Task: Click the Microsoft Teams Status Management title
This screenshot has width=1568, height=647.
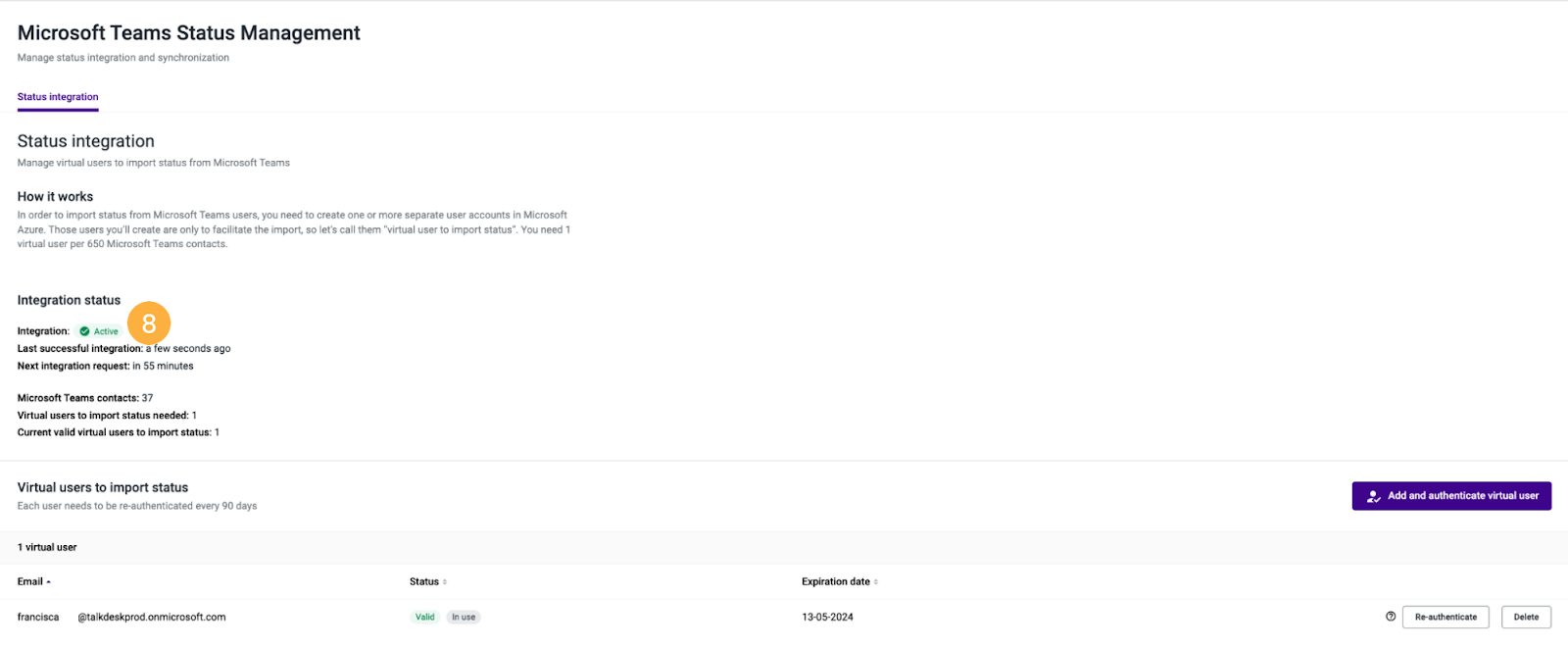Action: point(189,33)
